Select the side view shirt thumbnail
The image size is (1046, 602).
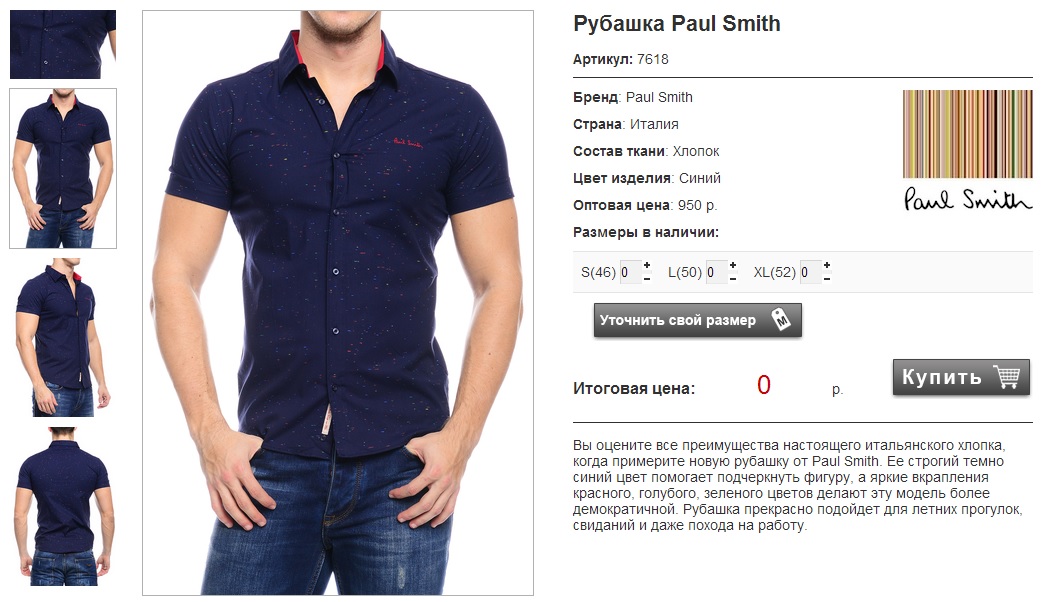tap(63, 337)
